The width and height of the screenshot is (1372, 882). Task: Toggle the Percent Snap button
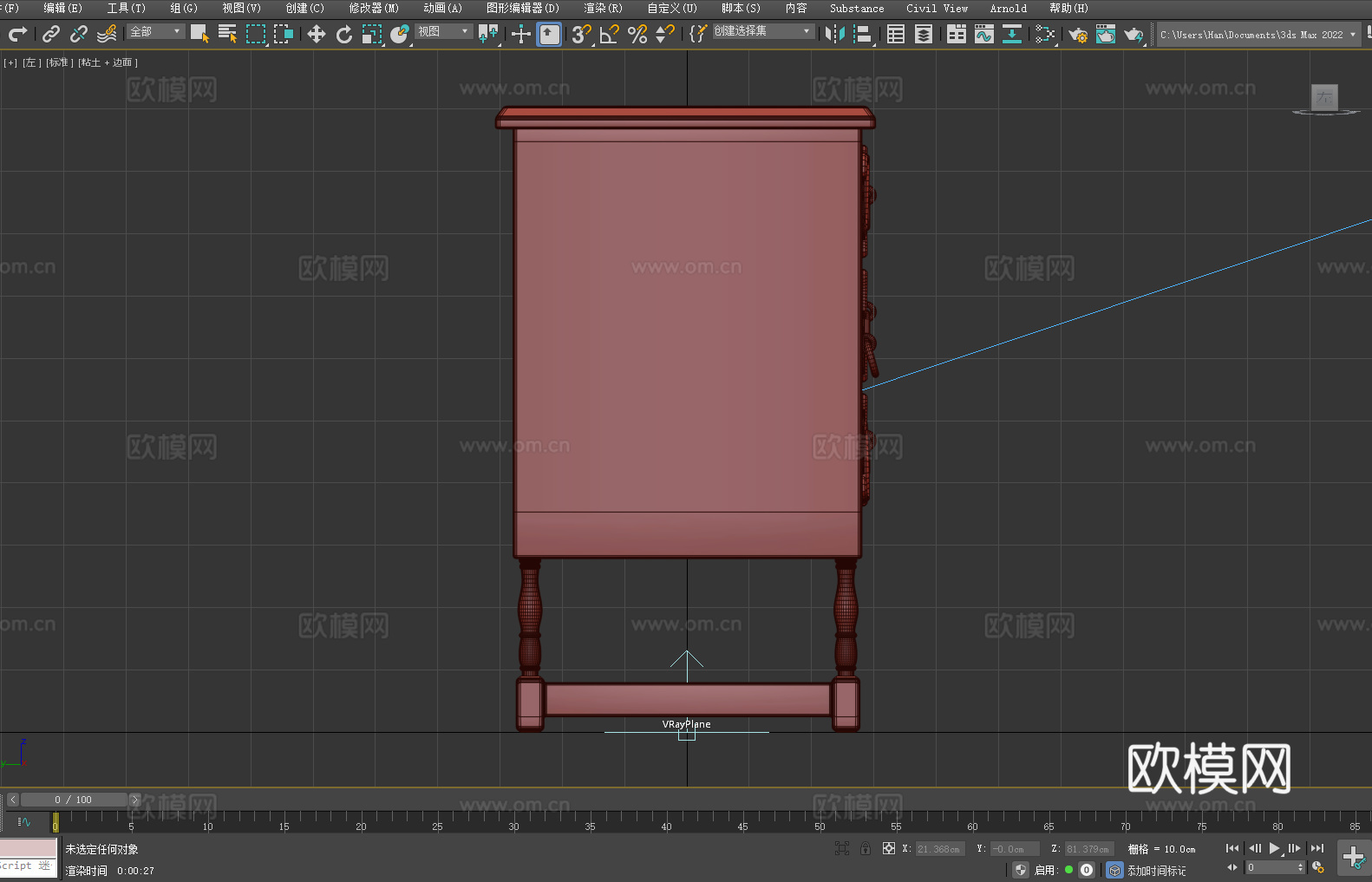[637, 34]
